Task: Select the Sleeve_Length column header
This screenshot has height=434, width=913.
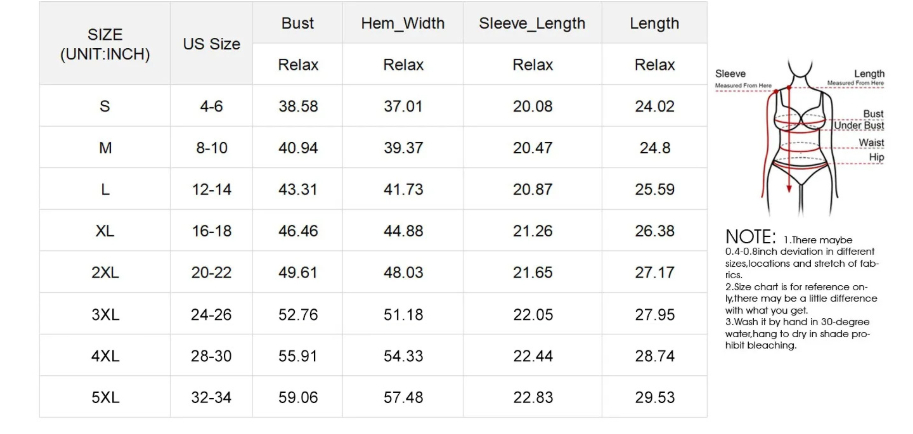Action: tap(532, 23)
